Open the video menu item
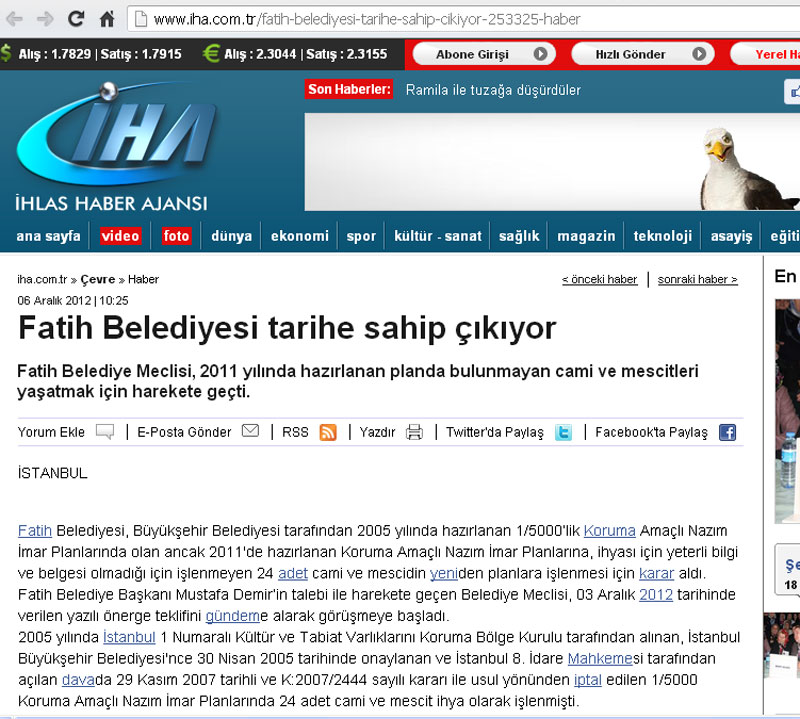800x719 pixels. tap(120, 237)
